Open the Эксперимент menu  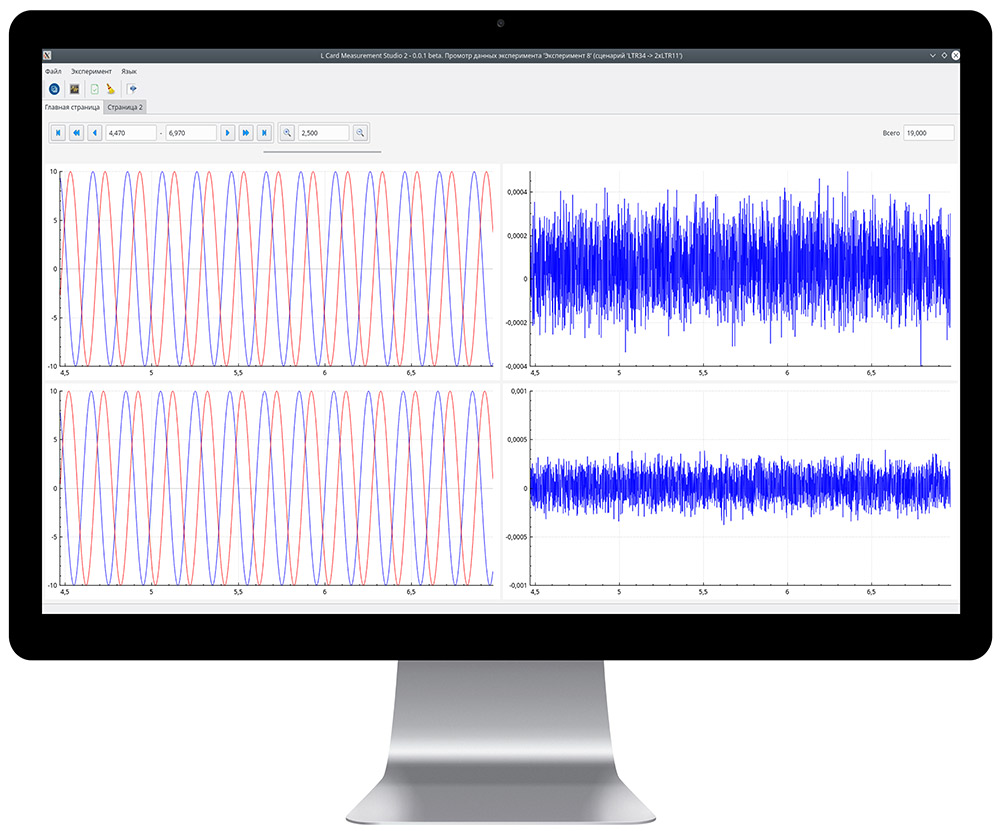[91, 72]
